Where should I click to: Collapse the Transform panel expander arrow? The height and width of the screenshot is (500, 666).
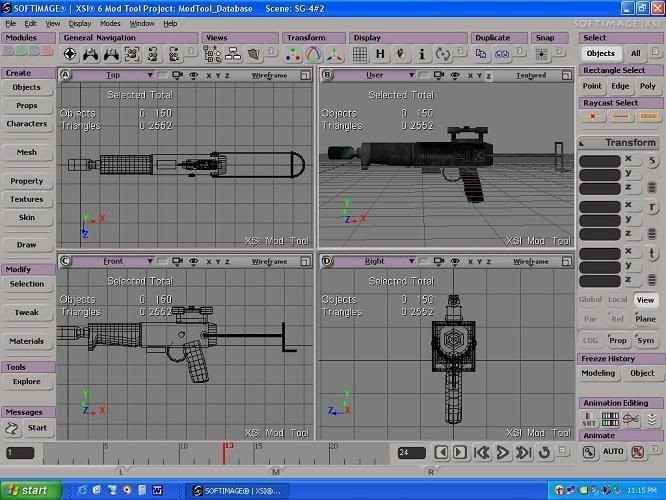[582, 144]
